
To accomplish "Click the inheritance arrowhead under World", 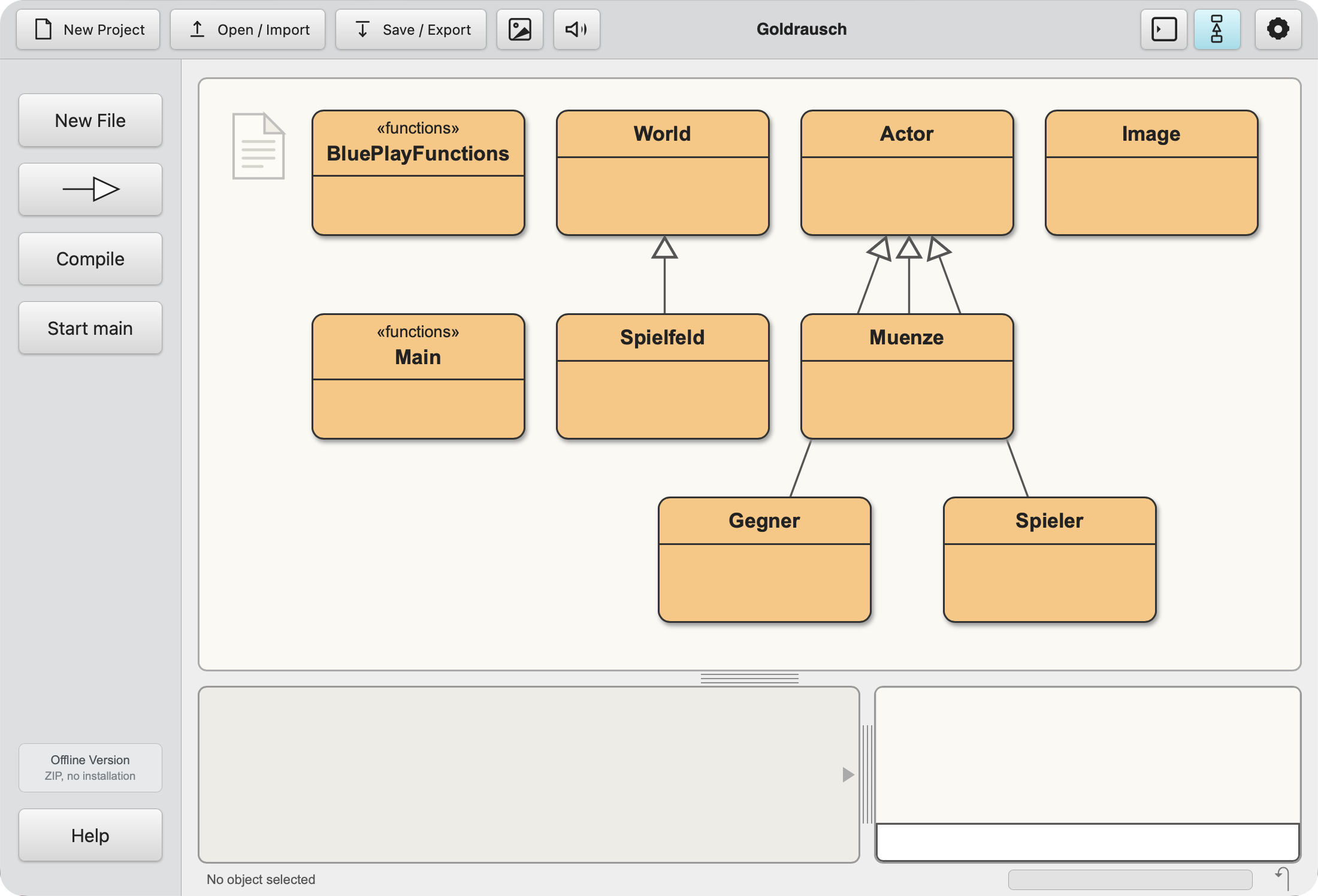I will (664, 247).
